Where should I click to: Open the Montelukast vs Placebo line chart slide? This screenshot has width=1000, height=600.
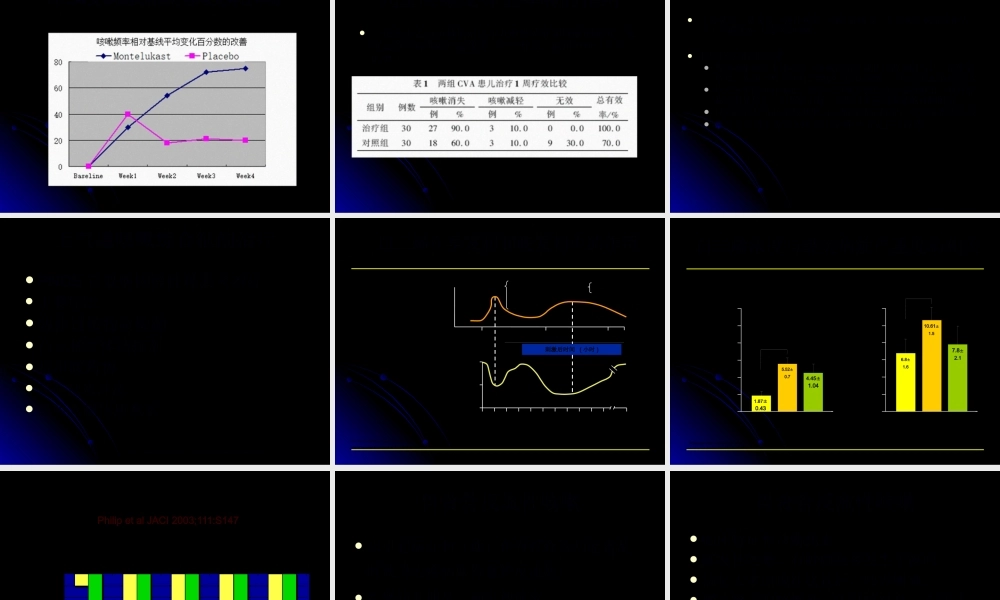[165, 106]
